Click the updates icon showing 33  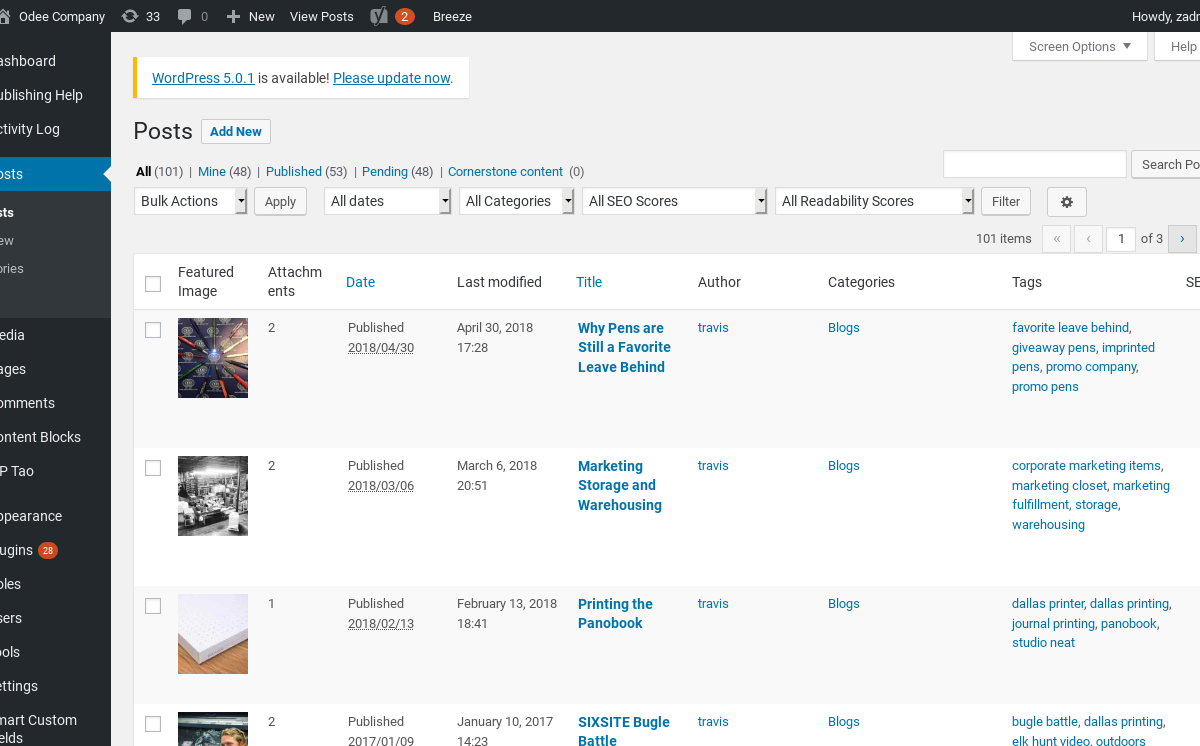coord(130,16)
